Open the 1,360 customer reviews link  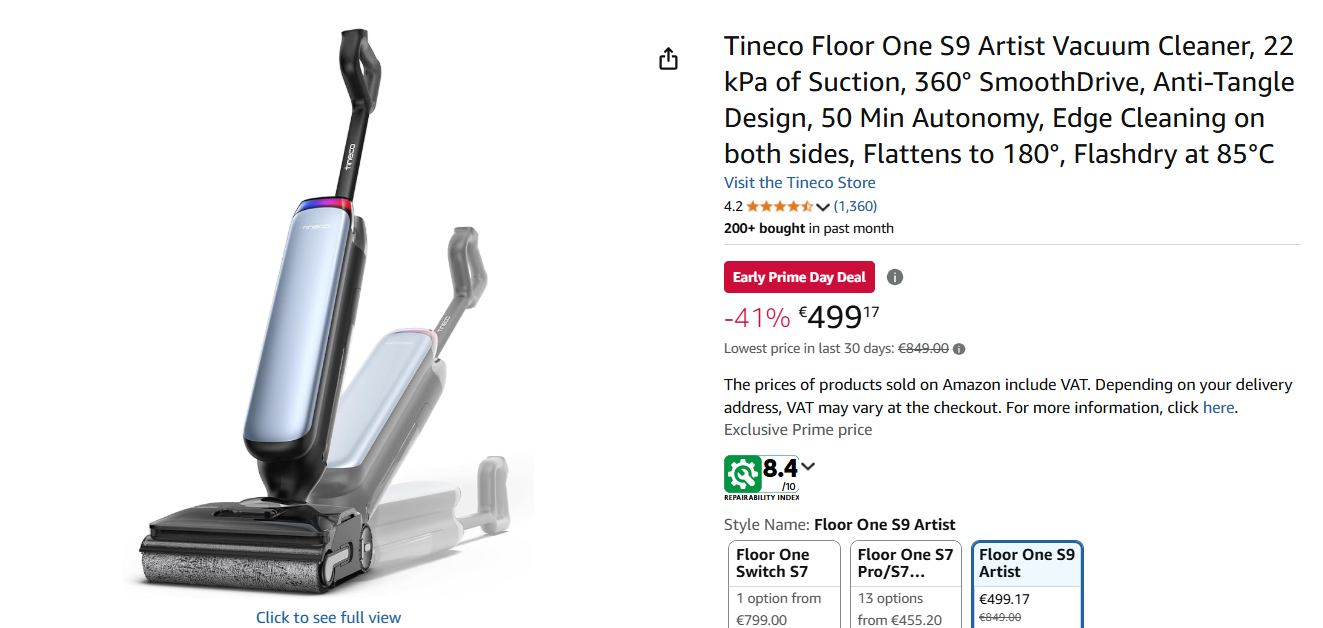[x=855, y=206]
